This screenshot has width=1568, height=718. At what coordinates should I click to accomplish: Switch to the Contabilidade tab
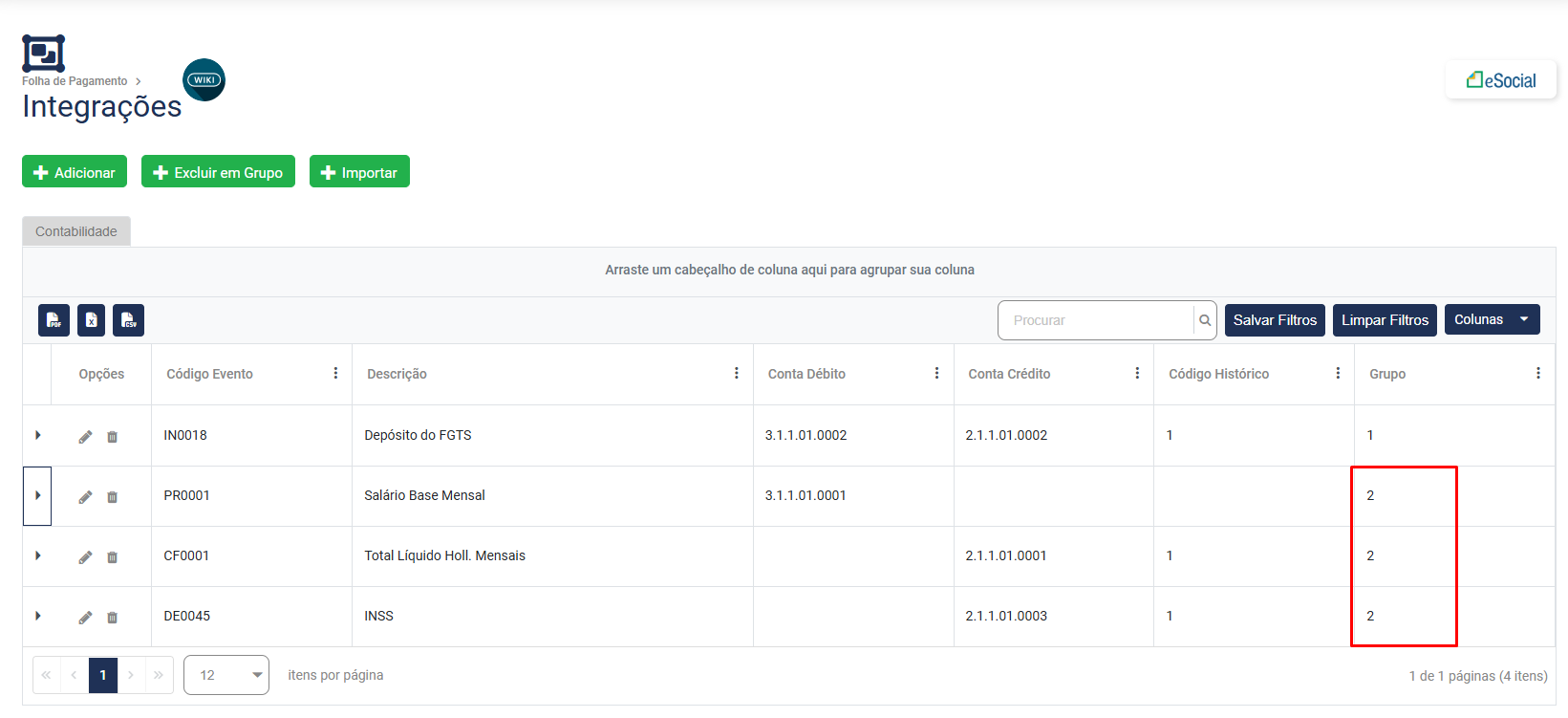coord(76,231)
